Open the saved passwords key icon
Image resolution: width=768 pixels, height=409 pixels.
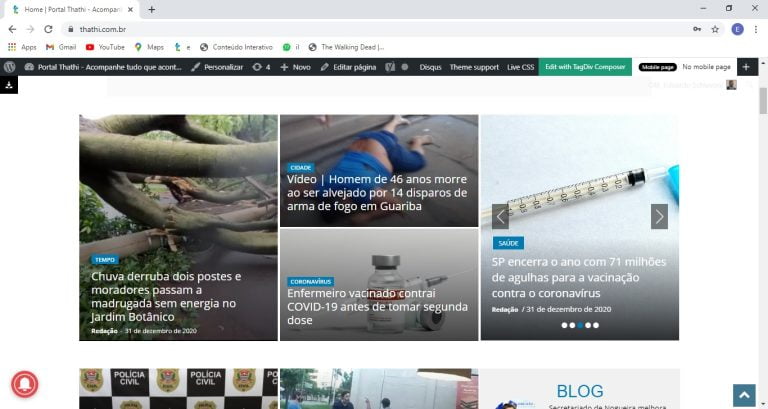click(x=697, y=29)
